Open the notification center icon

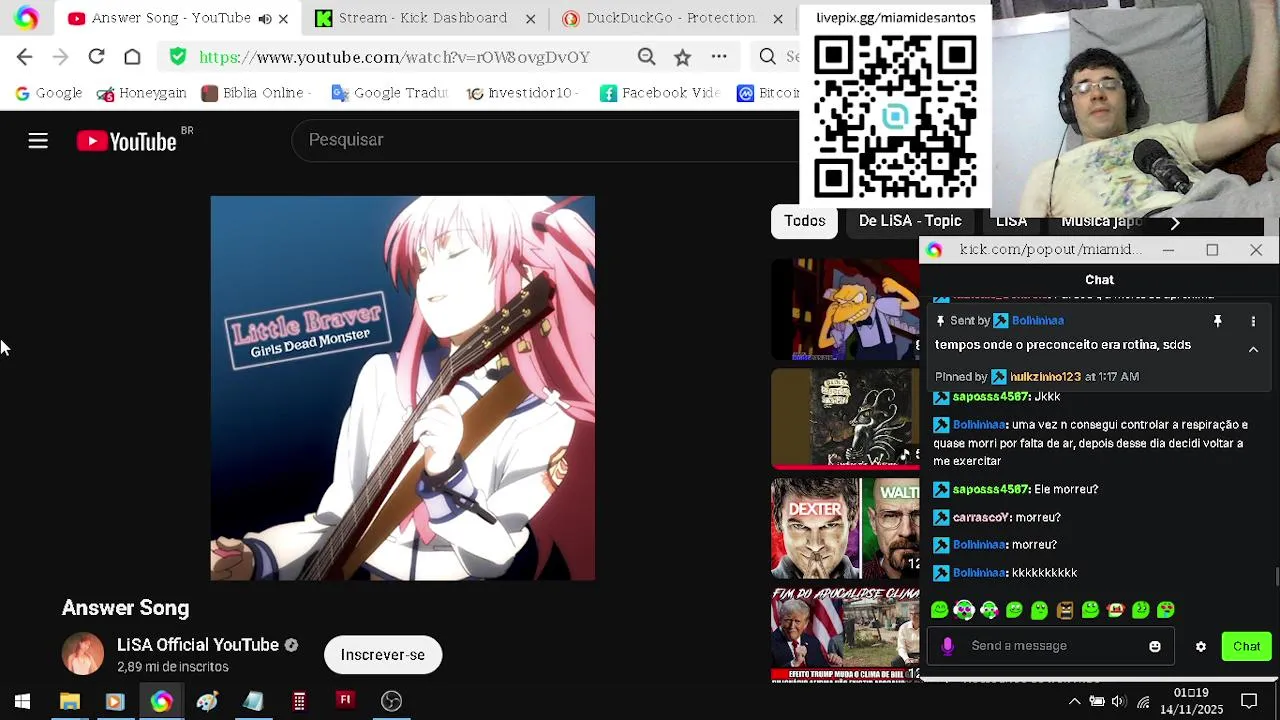(1249, 702)
